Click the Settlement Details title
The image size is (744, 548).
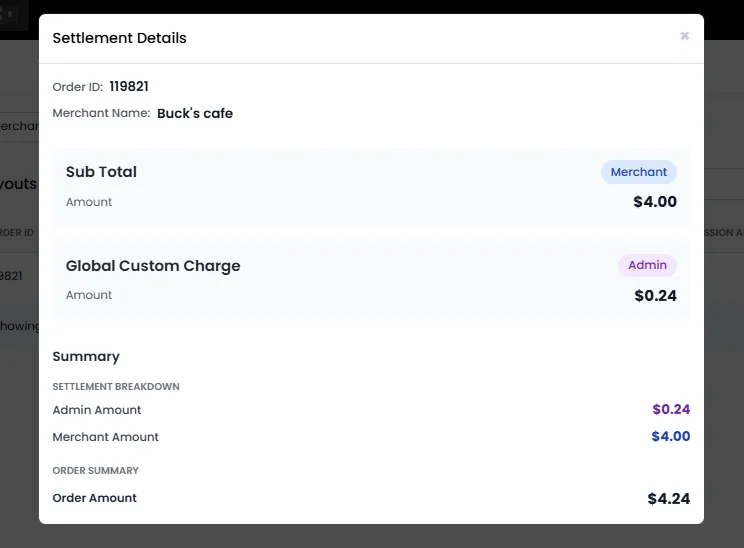click(120, 38)
